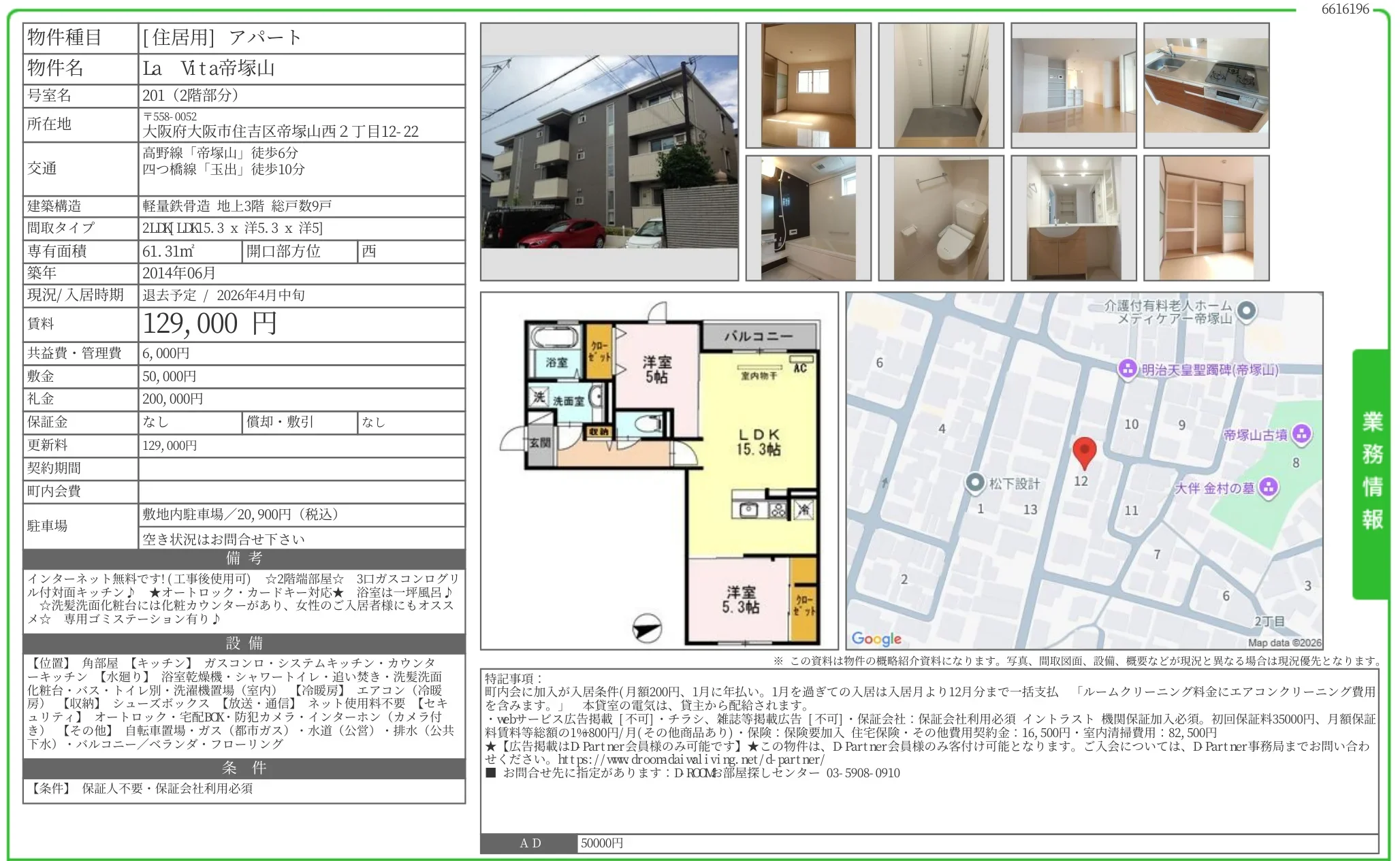
Task: Open the building exterior photo
Action: pos(609,152)
